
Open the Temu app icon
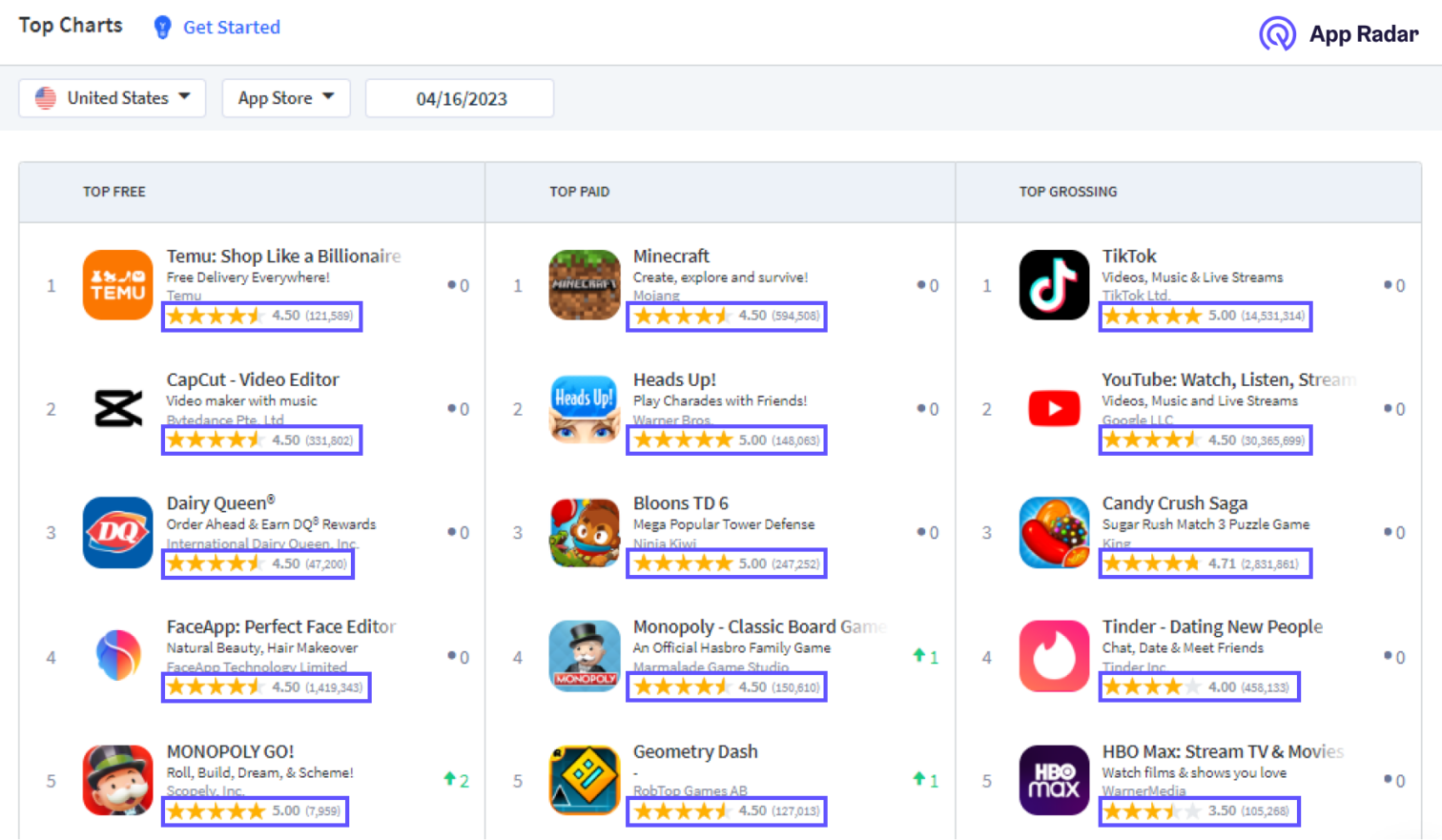tap(116, 284)
